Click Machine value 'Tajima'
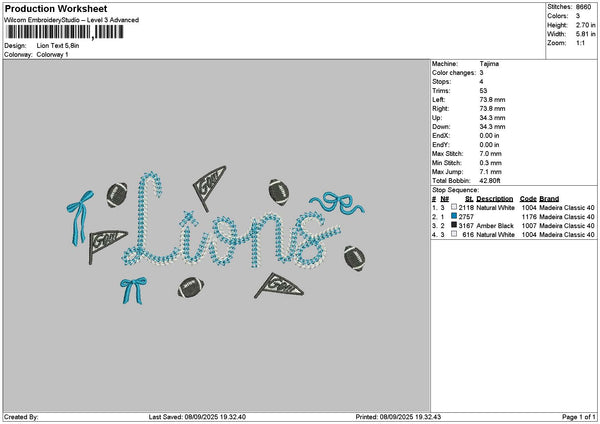The height and width of the screenshot is (424, 600). 489,64
